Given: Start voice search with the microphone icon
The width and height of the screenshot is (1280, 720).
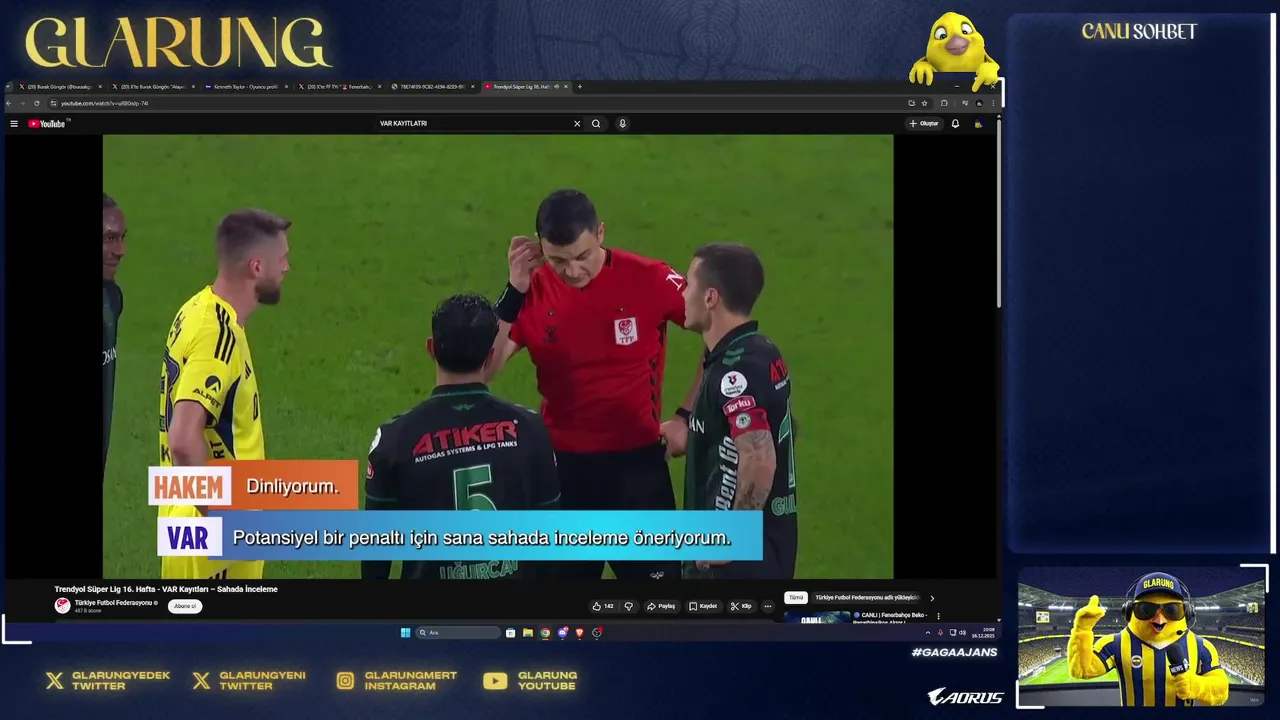Looking at the screenshot, I should pos(622,124).
